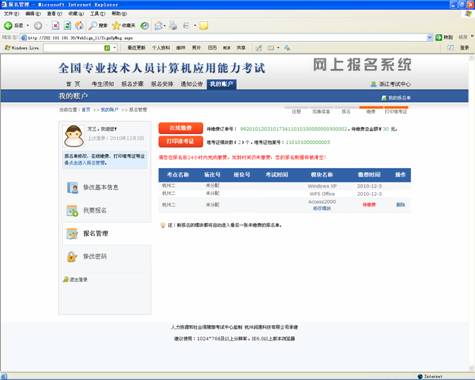
Task: Click the IE Back arrow button
Action: coord(8,26)
